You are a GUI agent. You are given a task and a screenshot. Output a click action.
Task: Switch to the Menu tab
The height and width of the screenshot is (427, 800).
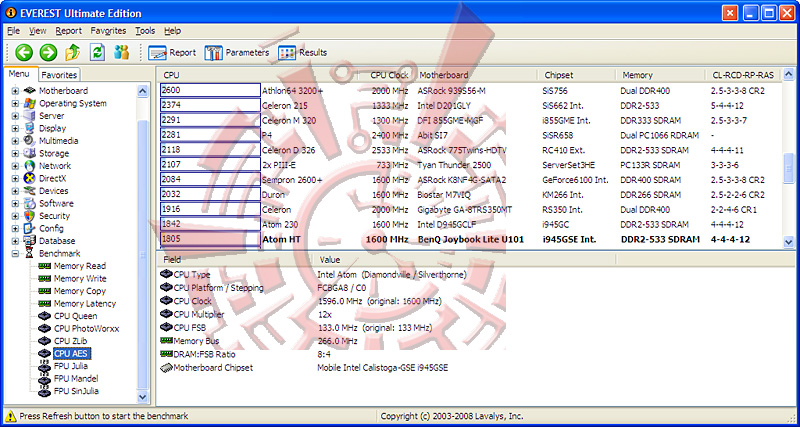[19, 74]
